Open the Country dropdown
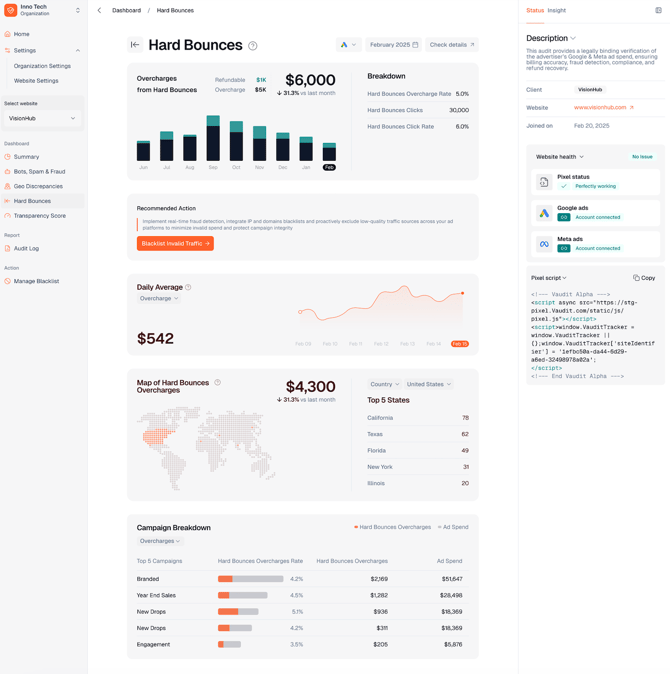 [385, 384]
